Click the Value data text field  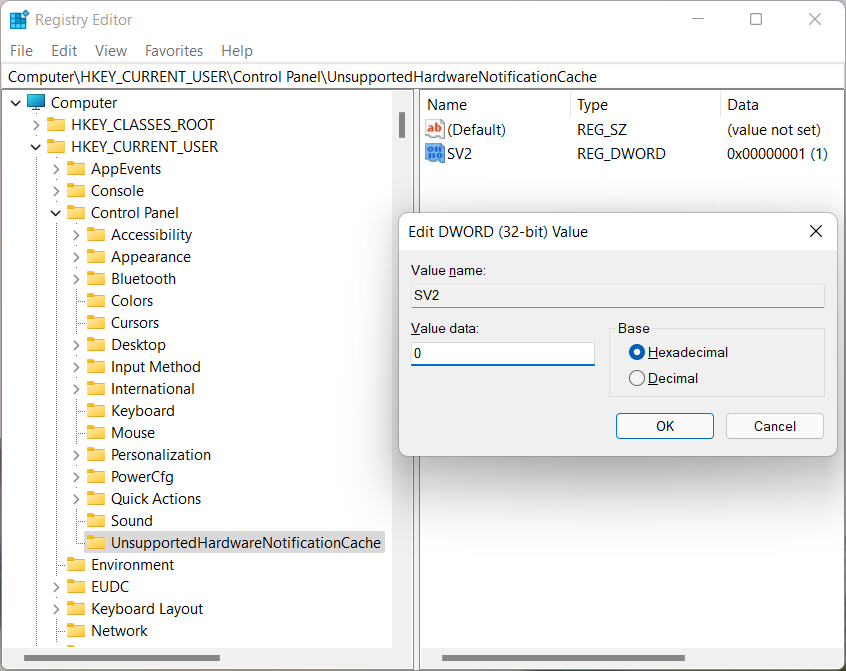(x=502, y=354)
